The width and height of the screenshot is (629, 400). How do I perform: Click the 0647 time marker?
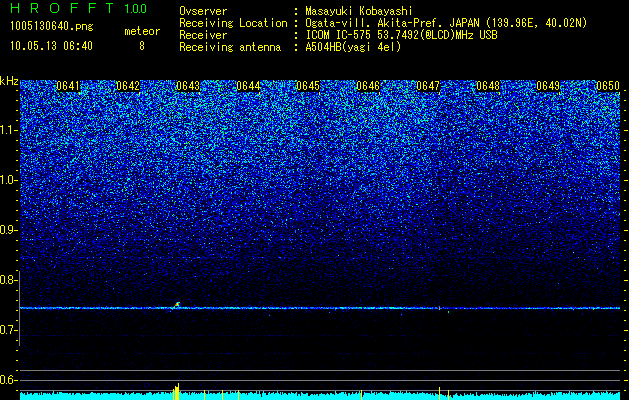click(428, 86)
